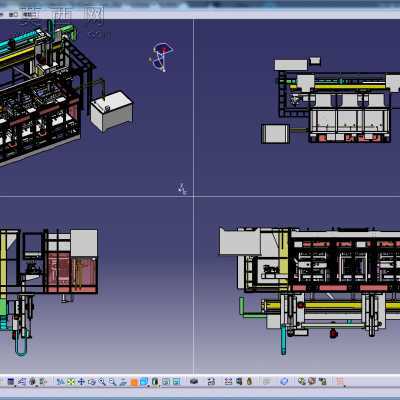This screenshot has height=400, width=400.
Task: Open the blue Isometric quick view icon
Action: click(144, 381)
